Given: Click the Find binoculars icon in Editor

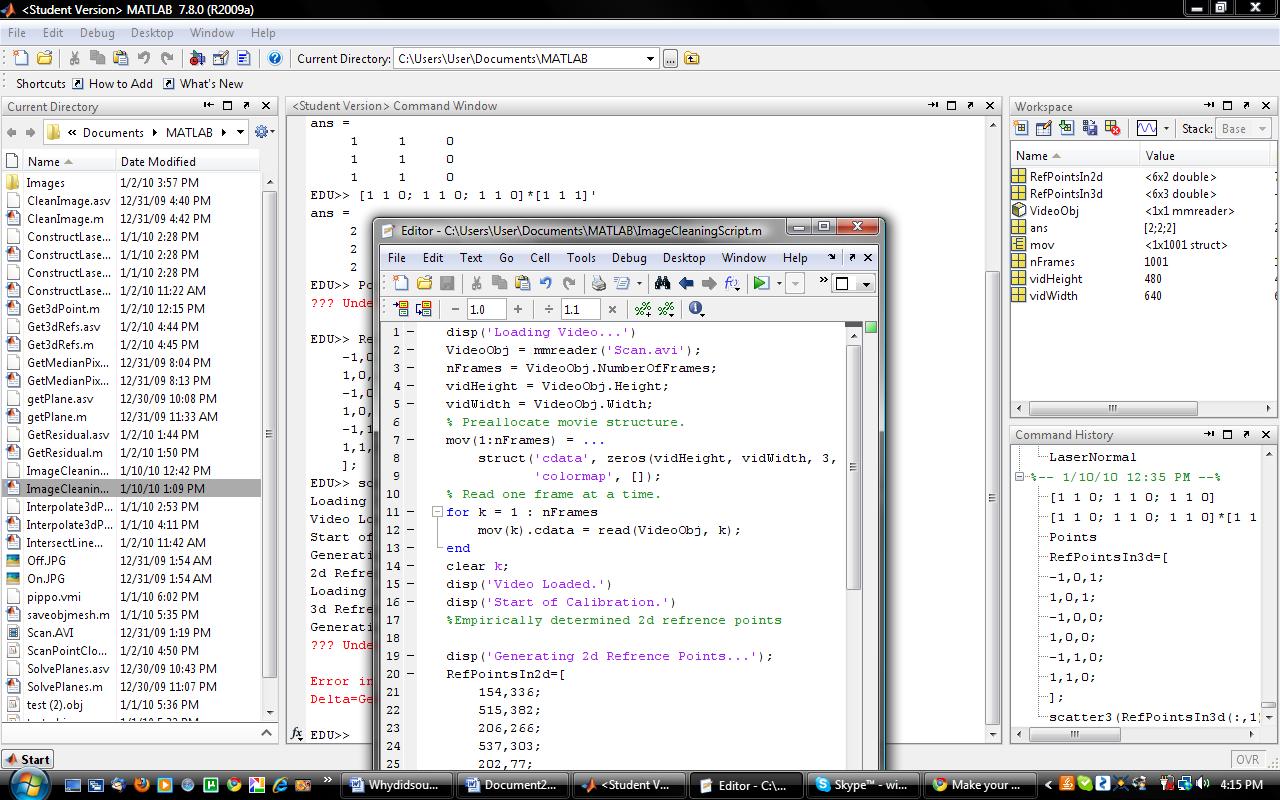Looking at the screenshot, I should coord(662,284).
